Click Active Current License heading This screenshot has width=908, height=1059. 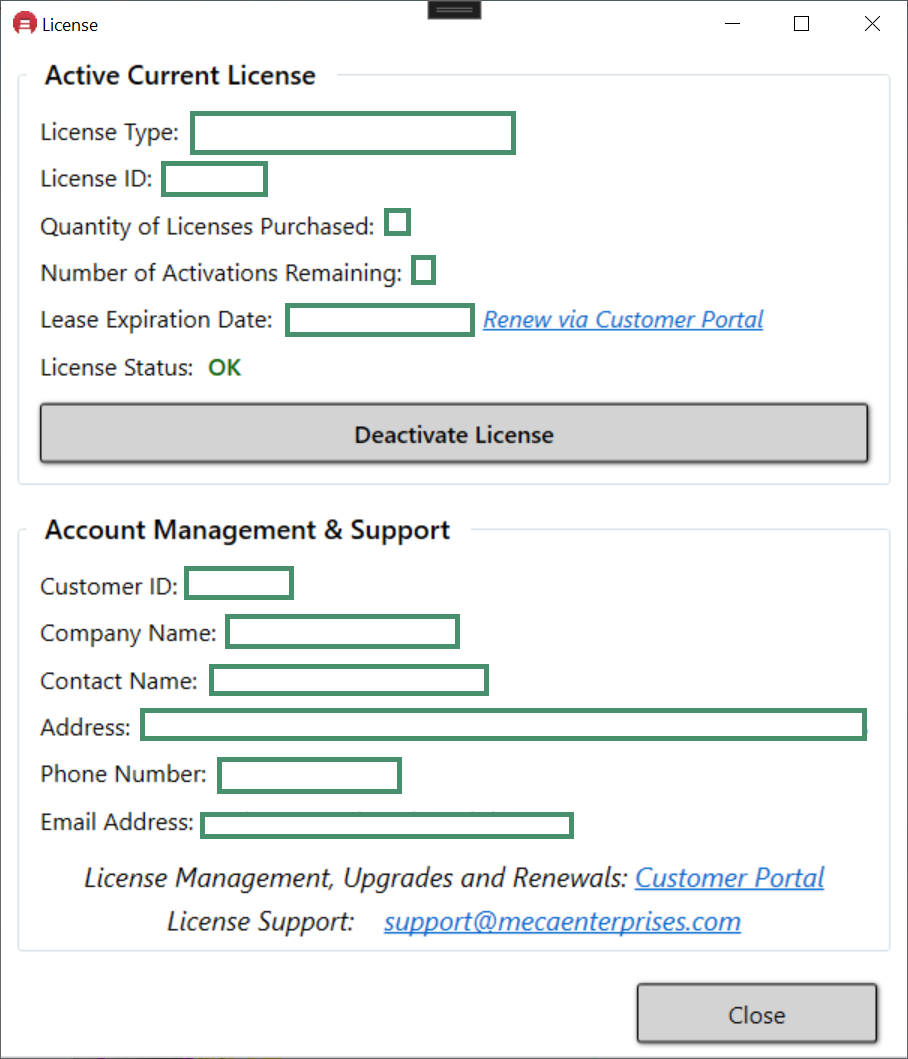coord(180,76)
